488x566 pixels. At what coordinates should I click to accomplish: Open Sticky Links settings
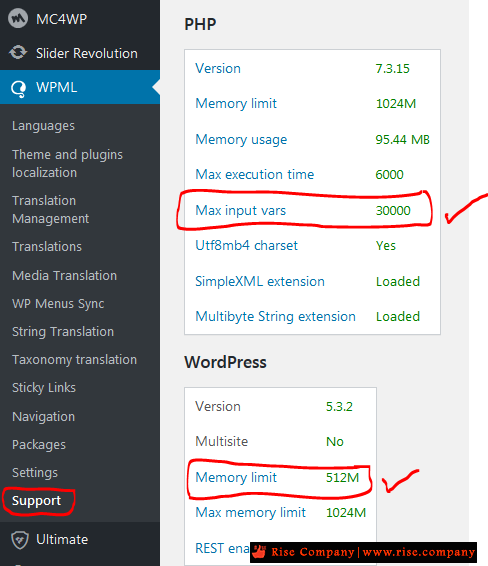click(44, 388)
